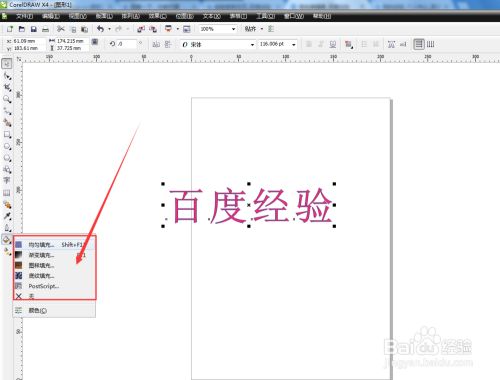Click the Application launcher icon

pyautogui.click(x=168, y=29)
